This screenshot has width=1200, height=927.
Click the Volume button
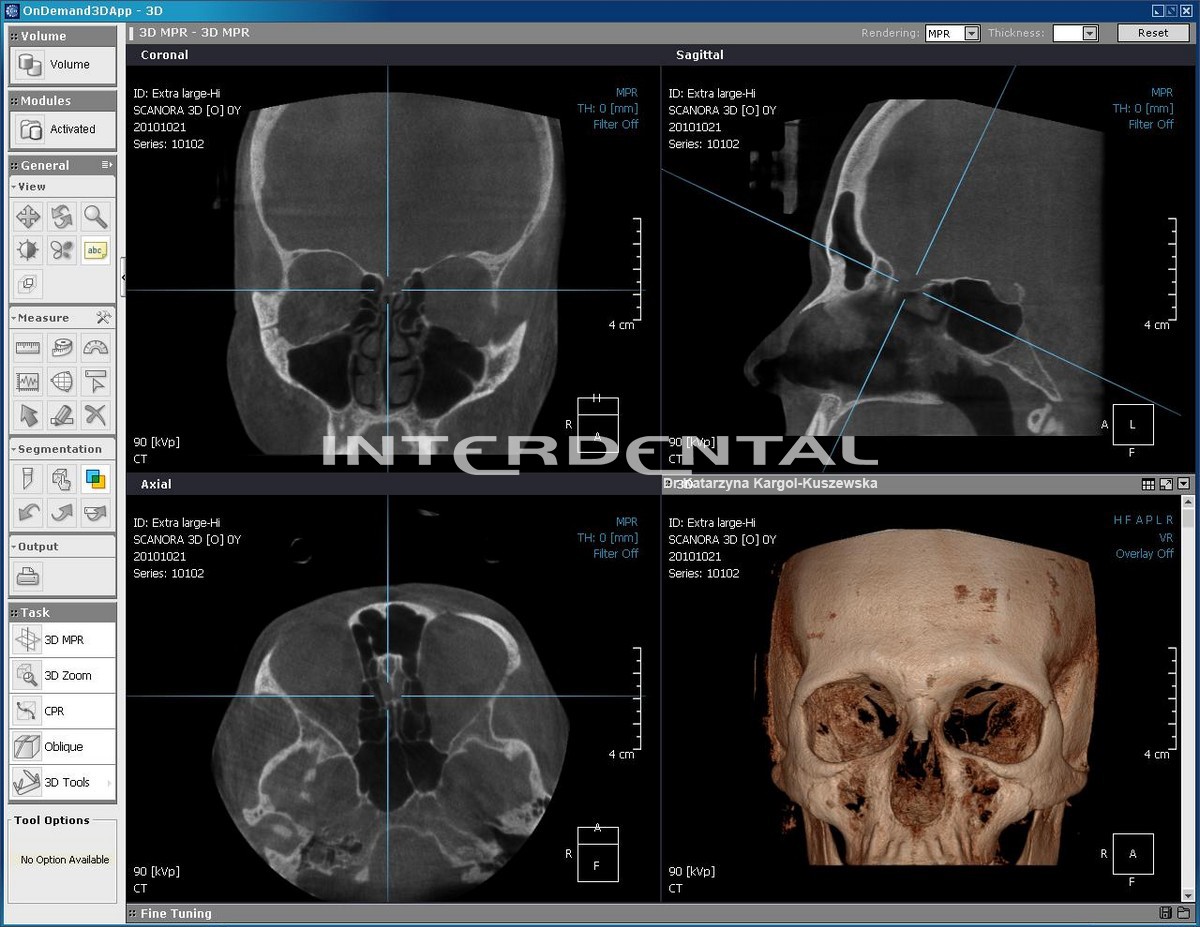pyautogui.click(x=63, y=65)
